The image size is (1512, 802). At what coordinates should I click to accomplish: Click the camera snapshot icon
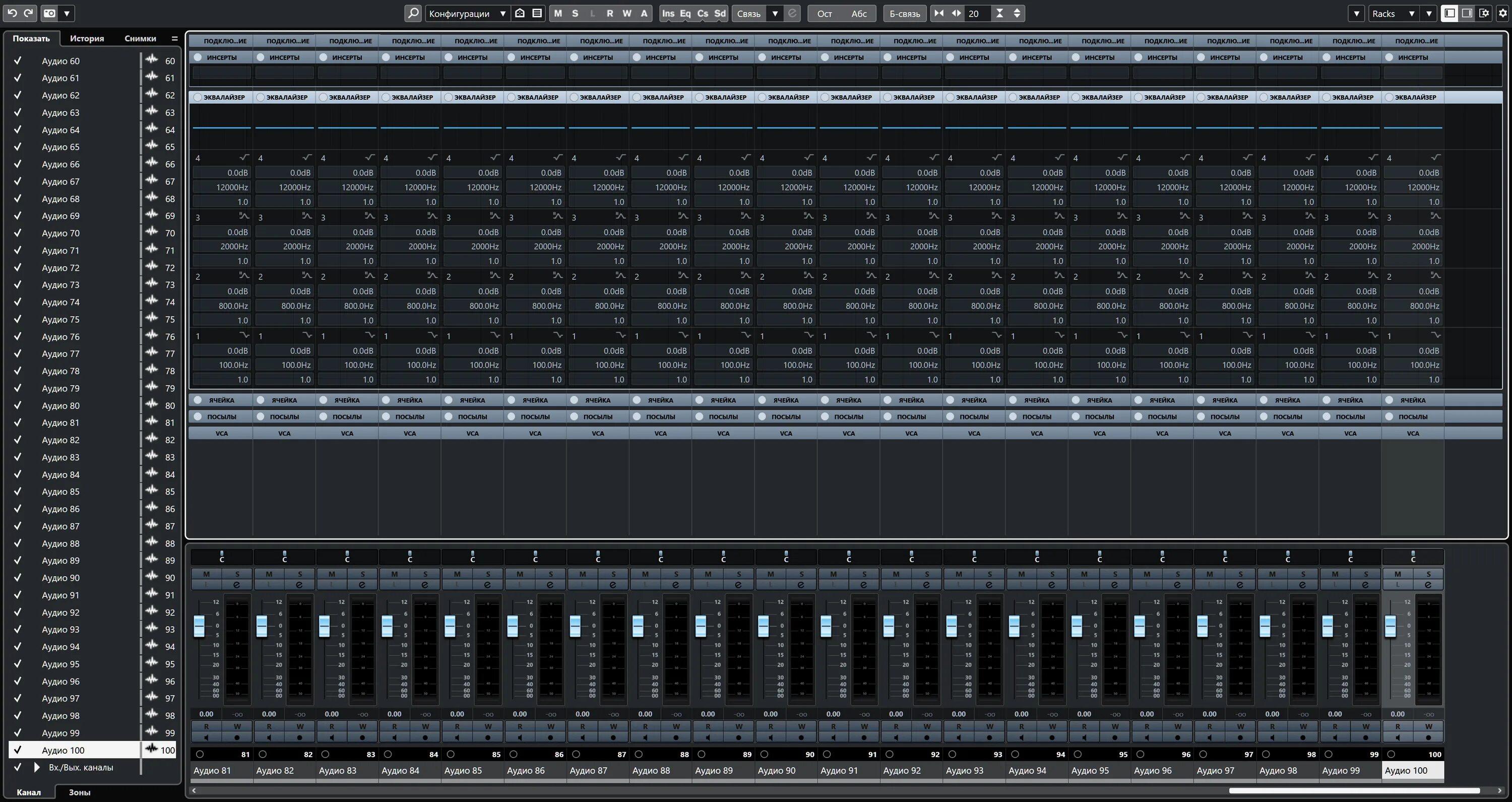(x=50, y=13)
